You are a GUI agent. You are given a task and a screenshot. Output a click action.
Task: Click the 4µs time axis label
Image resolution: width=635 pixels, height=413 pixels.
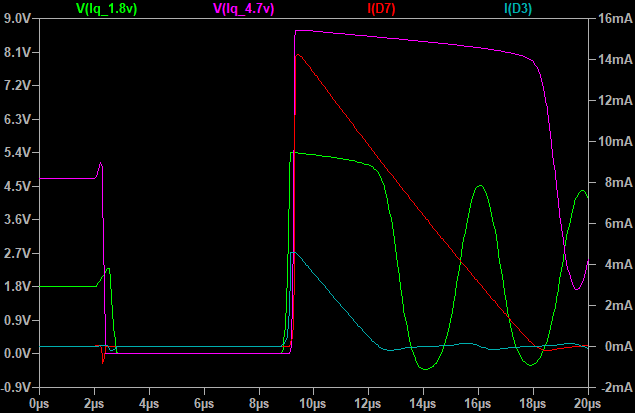[149, 404]
